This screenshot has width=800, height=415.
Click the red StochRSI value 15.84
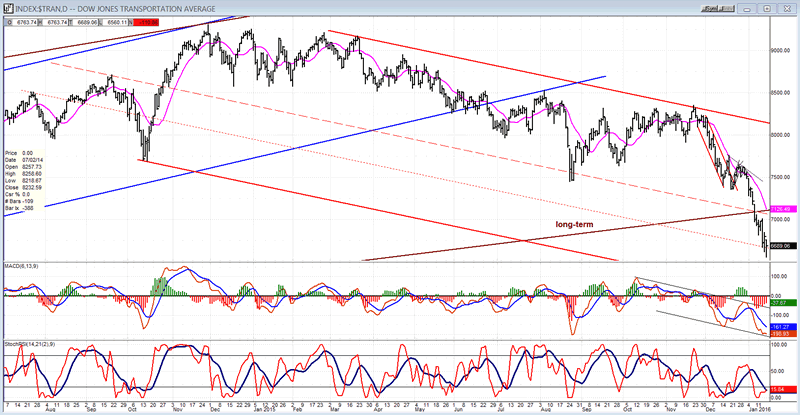(x=784, y=390)
